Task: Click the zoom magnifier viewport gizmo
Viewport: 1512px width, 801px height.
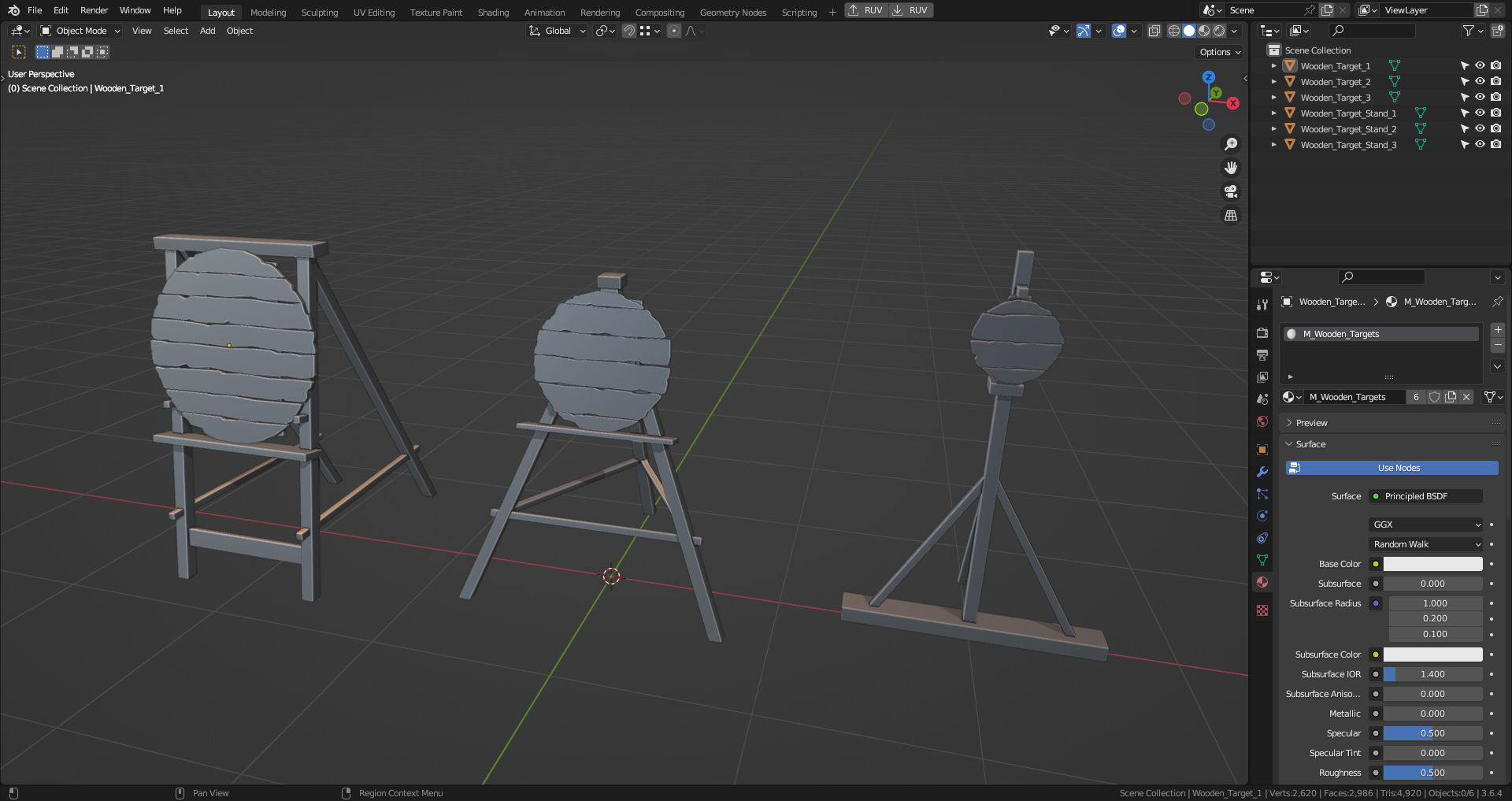Action: point(1231,144)
